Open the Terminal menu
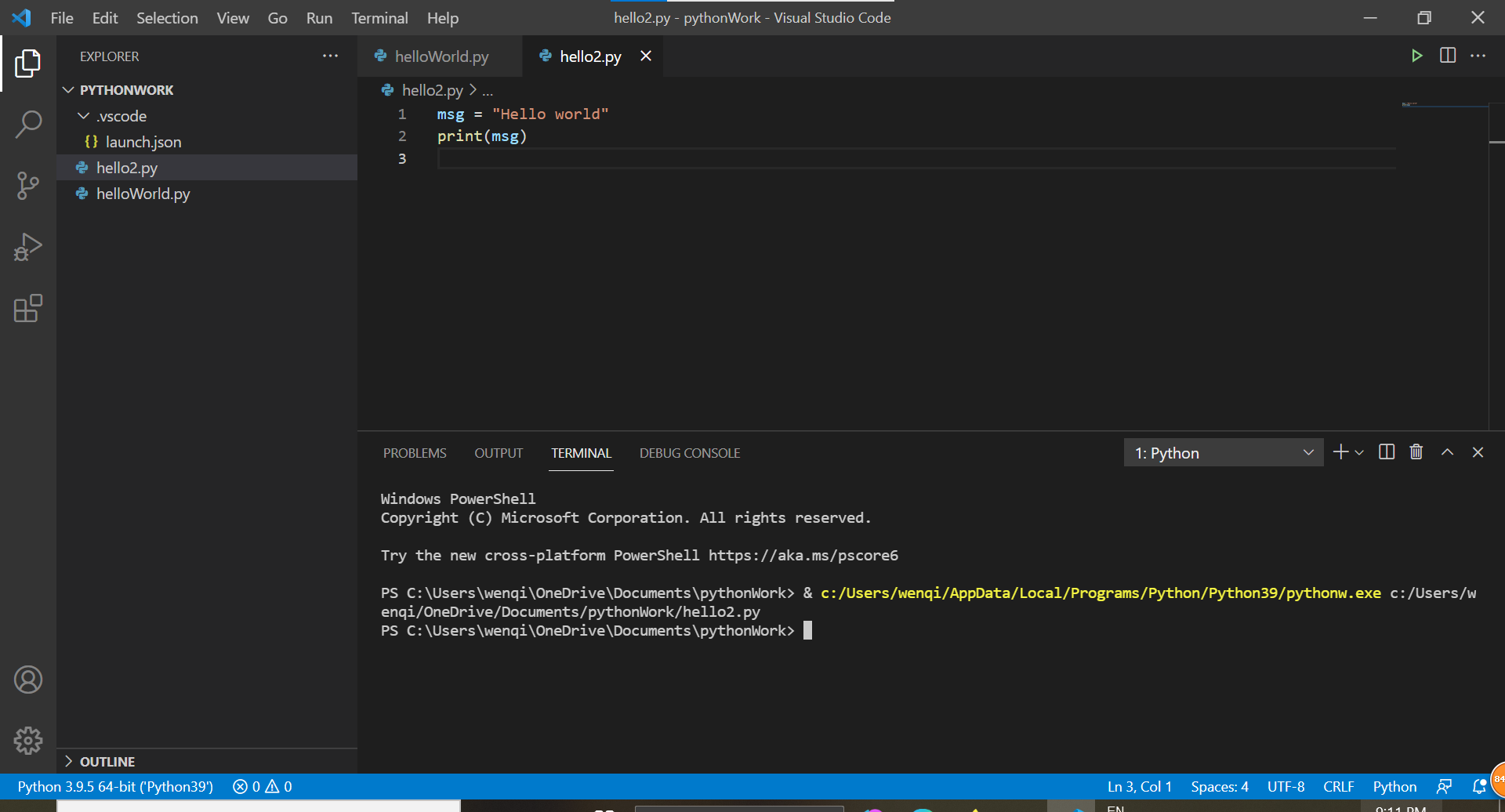The image size is (1505, 812). [379, 17]
